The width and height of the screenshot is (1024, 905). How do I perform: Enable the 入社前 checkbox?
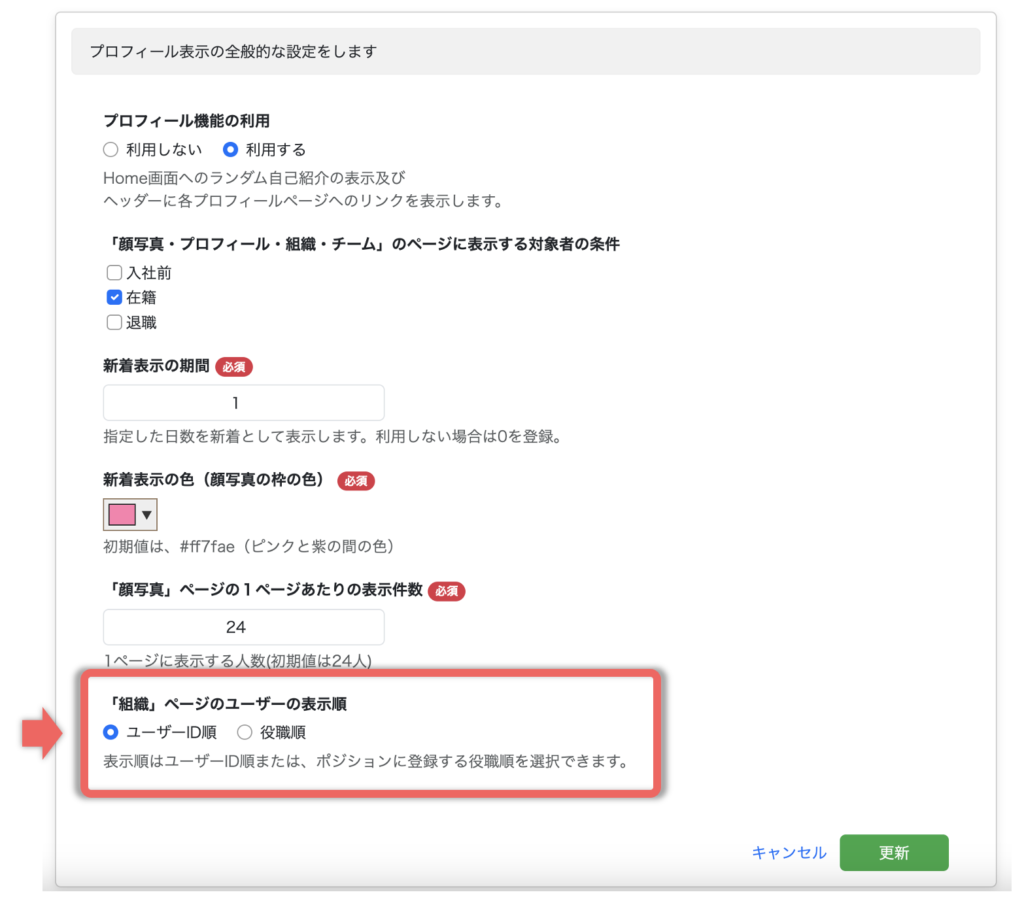[114, 272]
